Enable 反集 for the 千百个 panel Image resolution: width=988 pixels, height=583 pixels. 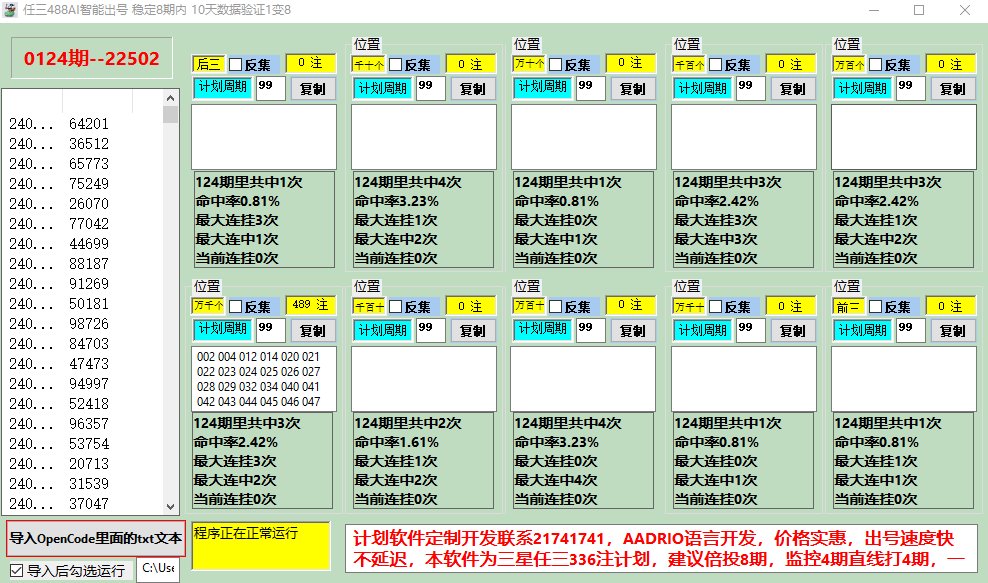pos(716,64)
